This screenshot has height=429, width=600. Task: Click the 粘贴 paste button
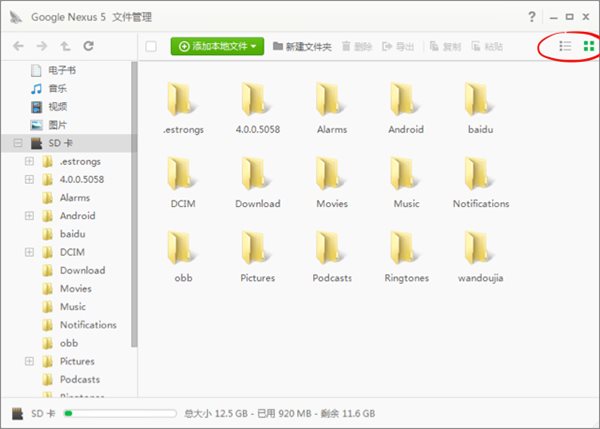pos(487,46)
